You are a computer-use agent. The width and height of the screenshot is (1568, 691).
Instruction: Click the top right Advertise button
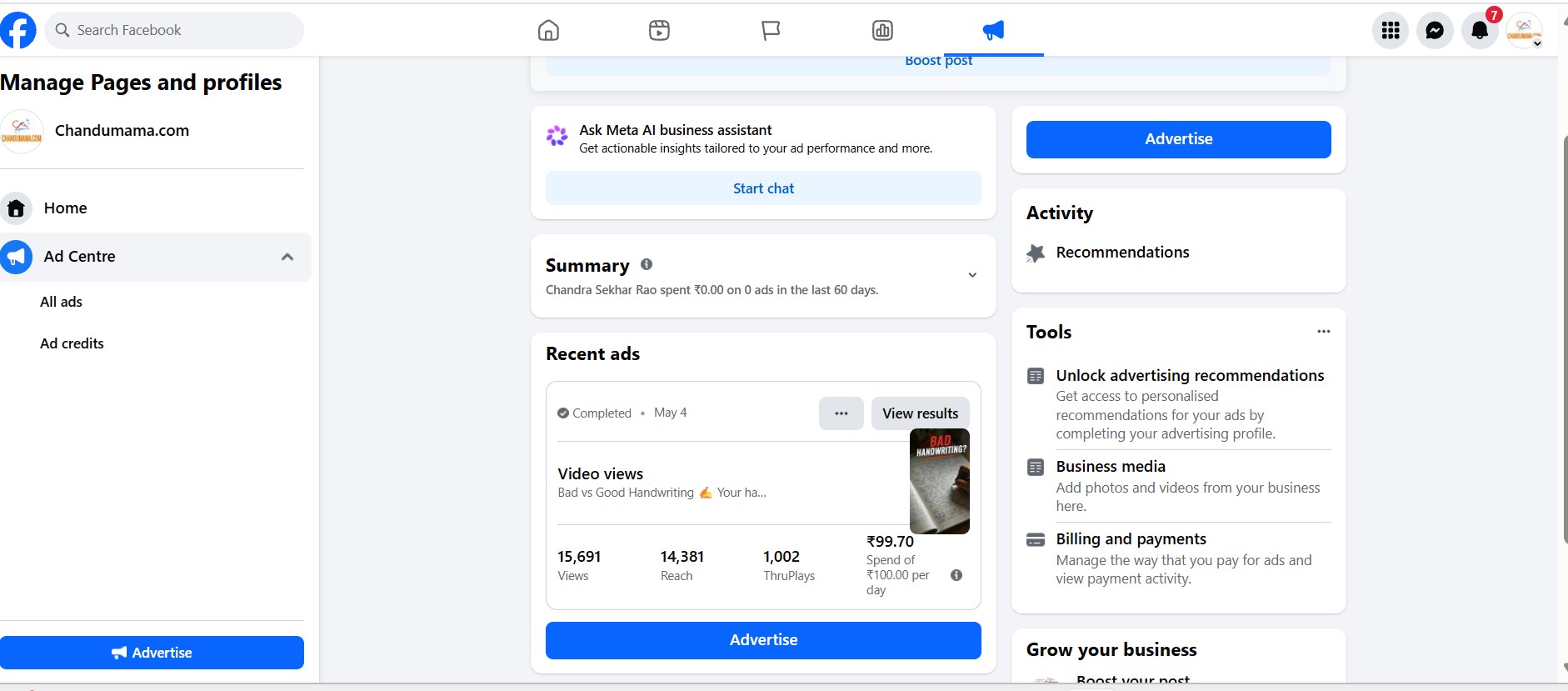[1179, 139]
